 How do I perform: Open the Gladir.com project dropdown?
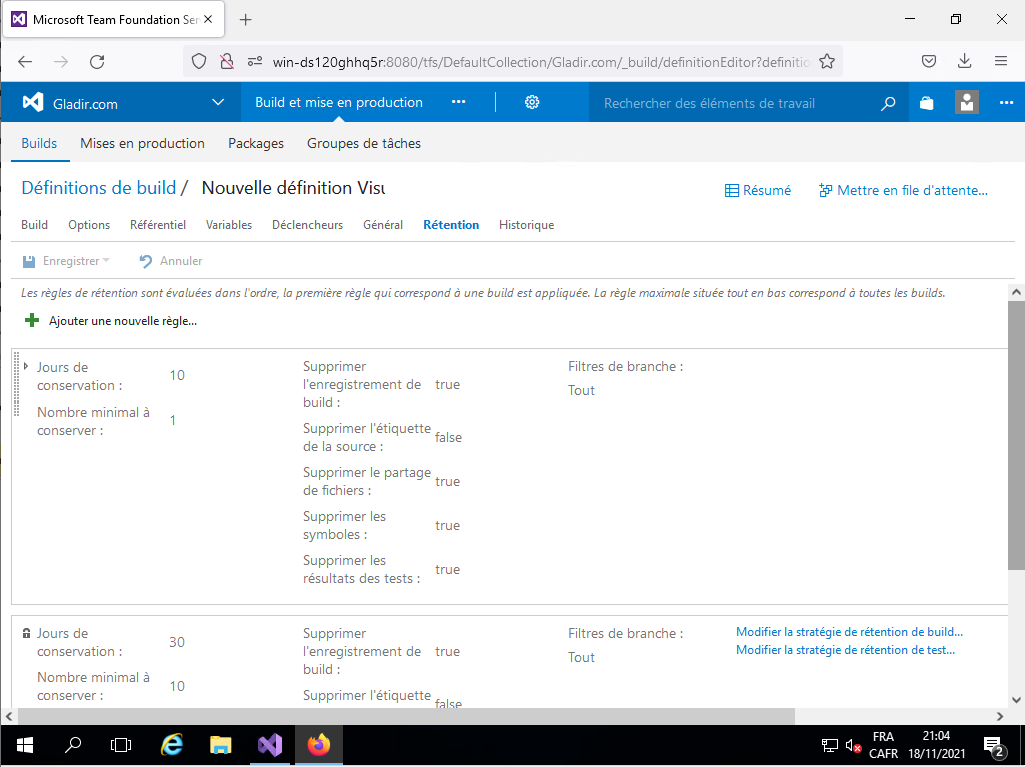coord(218,102)
